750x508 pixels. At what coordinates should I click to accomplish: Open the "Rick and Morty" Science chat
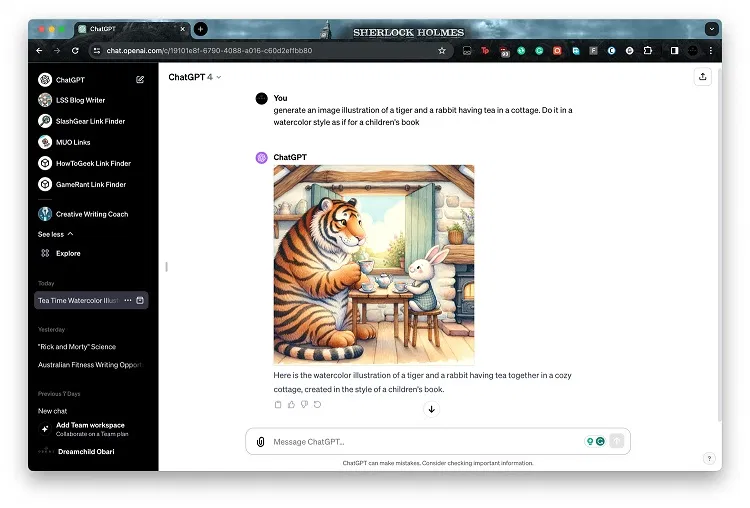click(x=77, y=347)
